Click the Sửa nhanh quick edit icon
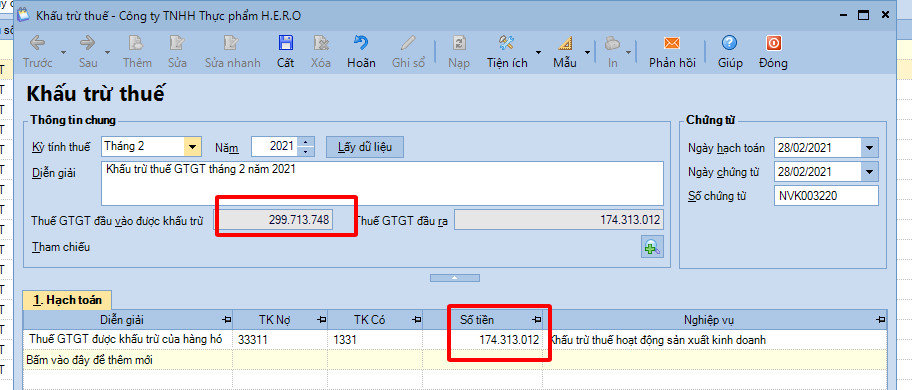The width and height of the screenshot is (912, 390). (x=232, y=51)
